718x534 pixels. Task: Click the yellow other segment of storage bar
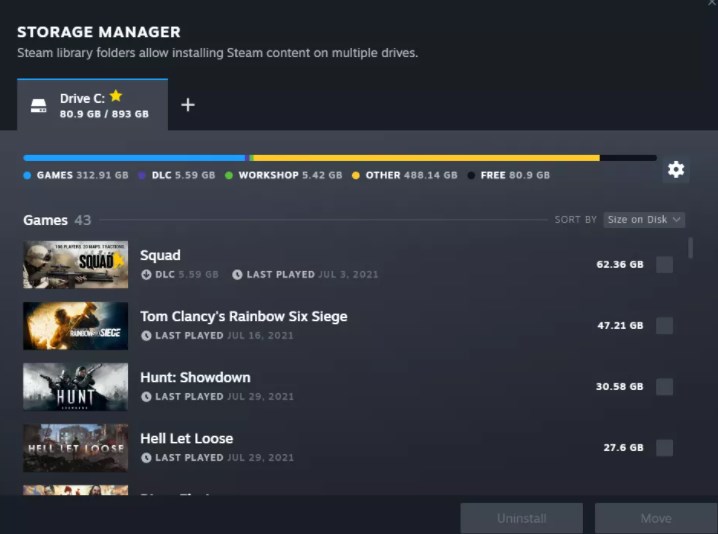[x=427, y=158]
